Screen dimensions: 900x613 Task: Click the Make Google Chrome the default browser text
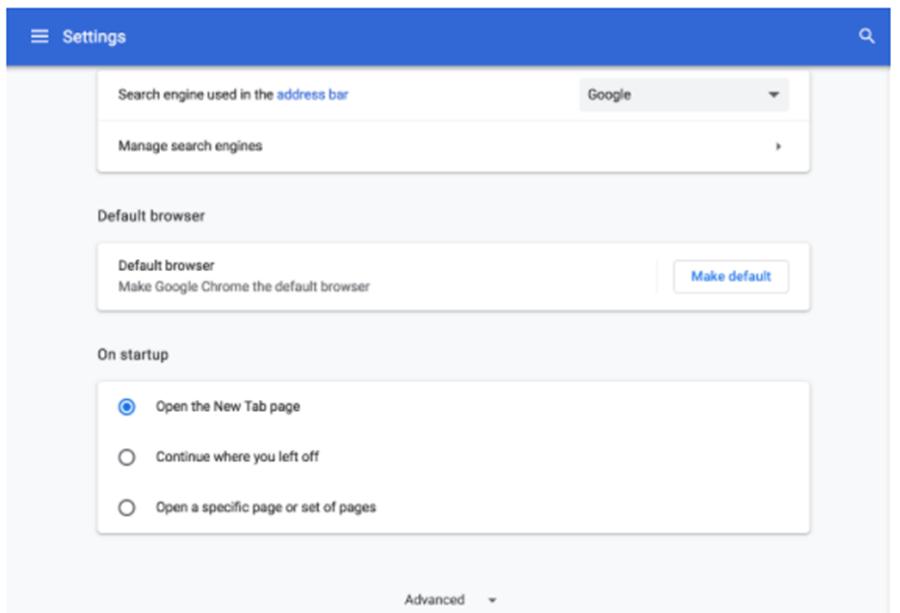click(x=243, y=287)
